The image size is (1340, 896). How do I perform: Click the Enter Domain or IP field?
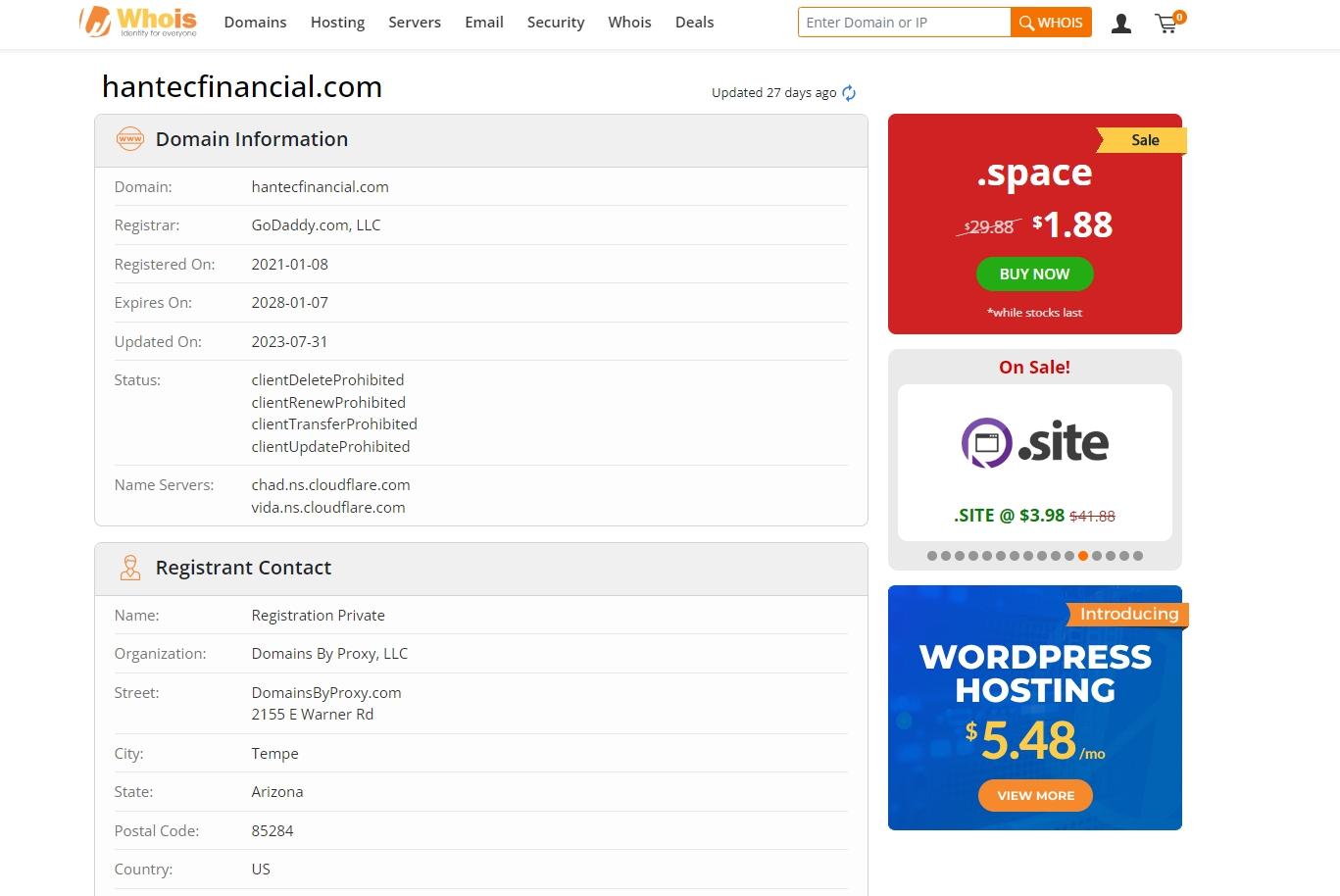pyautogui.click(x=904, y=23)
